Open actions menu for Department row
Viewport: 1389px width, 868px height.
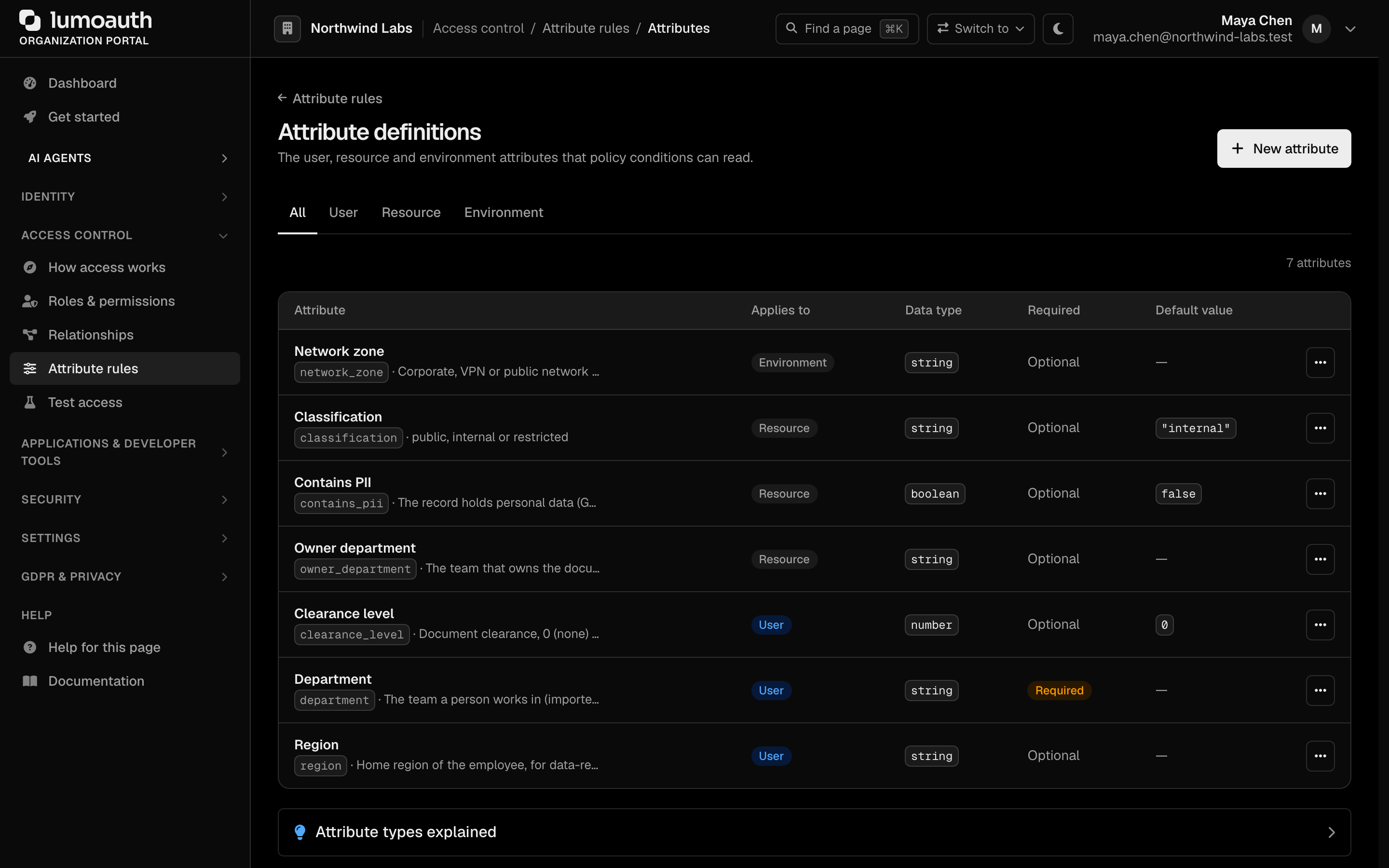click(x=1320, y=691)
